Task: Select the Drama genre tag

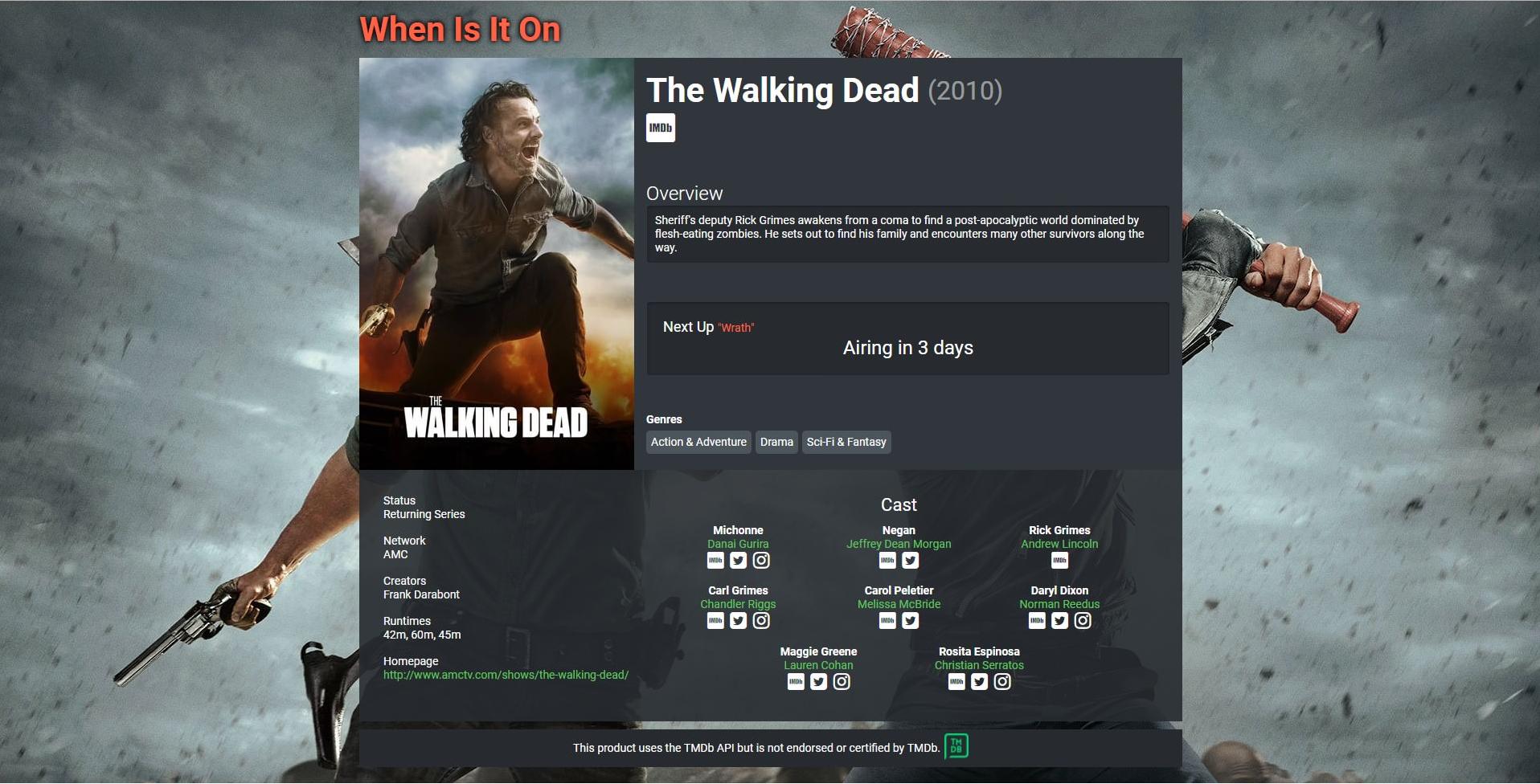Action: click(776, 442)
